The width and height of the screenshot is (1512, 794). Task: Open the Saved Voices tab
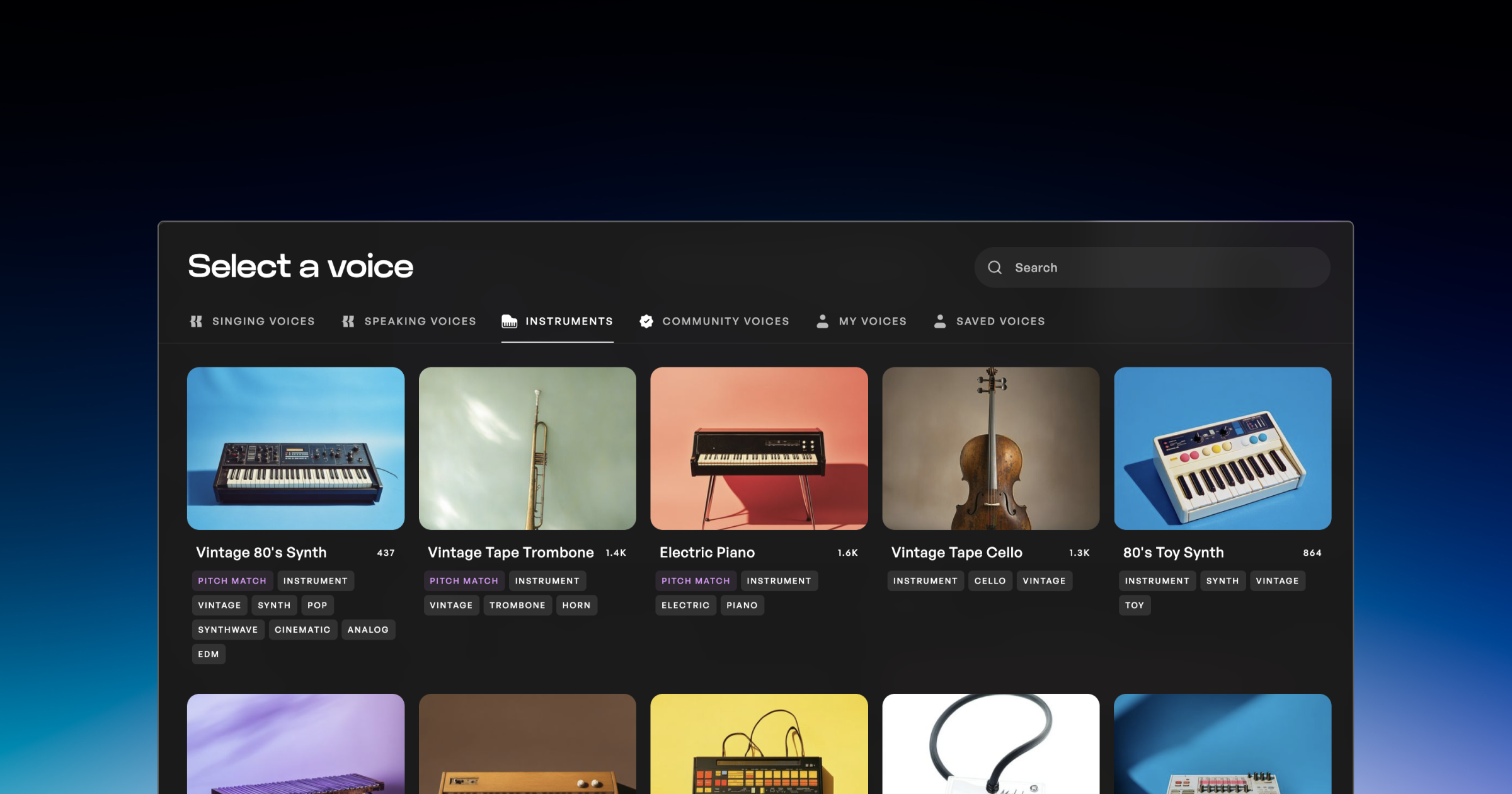[1000, 321]
